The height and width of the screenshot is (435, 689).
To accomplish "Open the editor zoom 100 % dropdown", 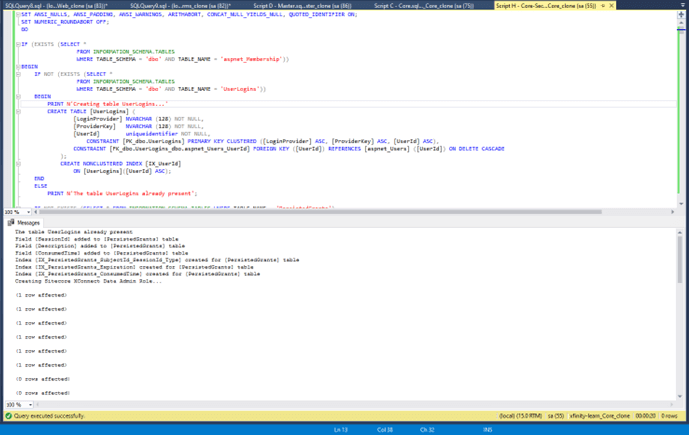I will (x=28, y=212).
